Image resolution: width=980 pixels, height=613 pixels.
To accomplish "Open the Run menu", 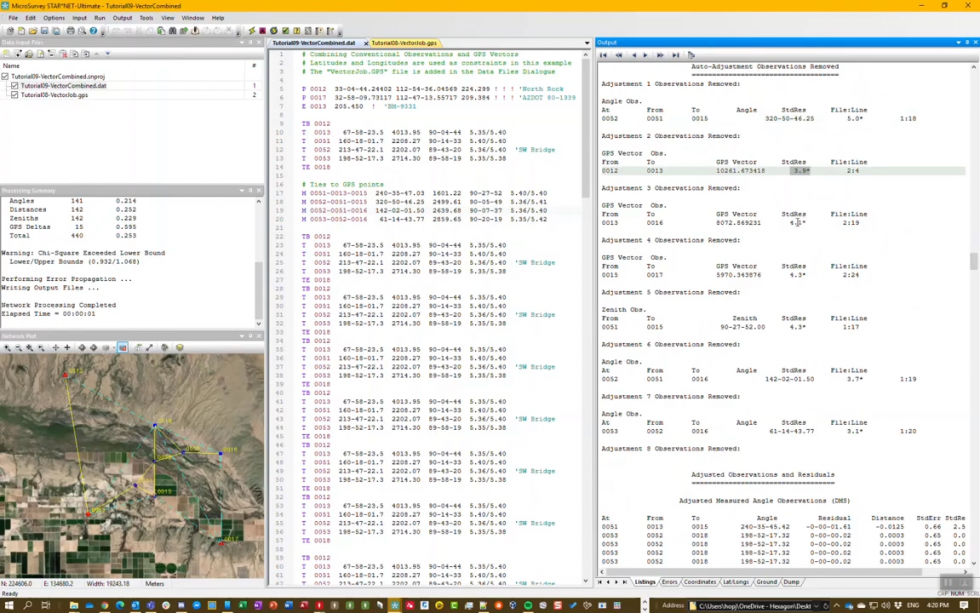I will (100, 18).
